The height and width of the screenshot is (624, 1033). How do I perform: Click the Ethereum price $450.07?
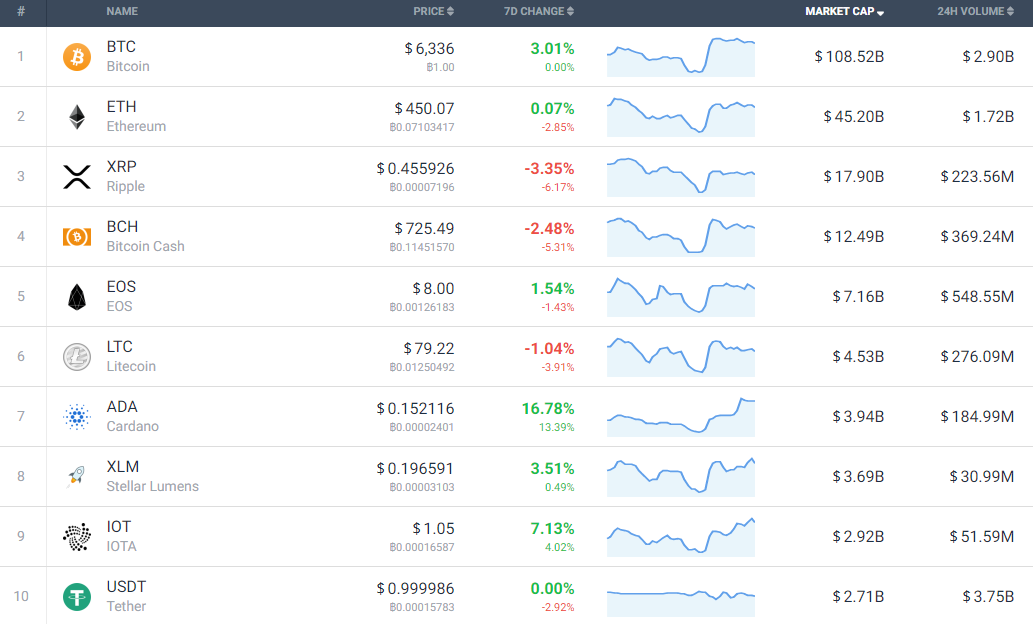point(424,109)
